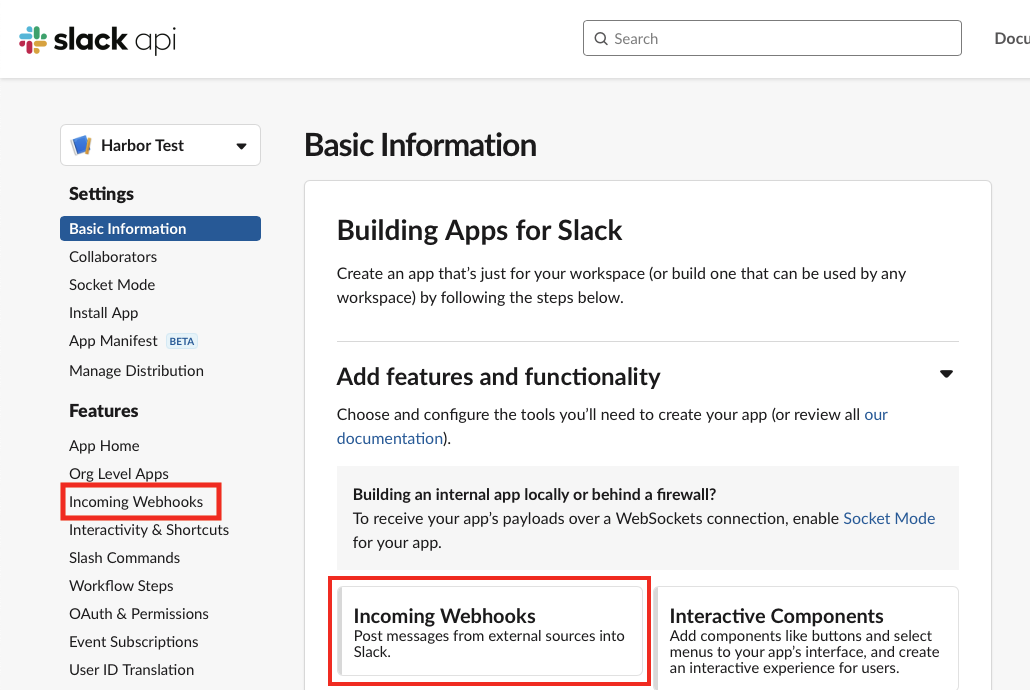
Task: Open Workflow Steps feature
Action: coord(122,586)
